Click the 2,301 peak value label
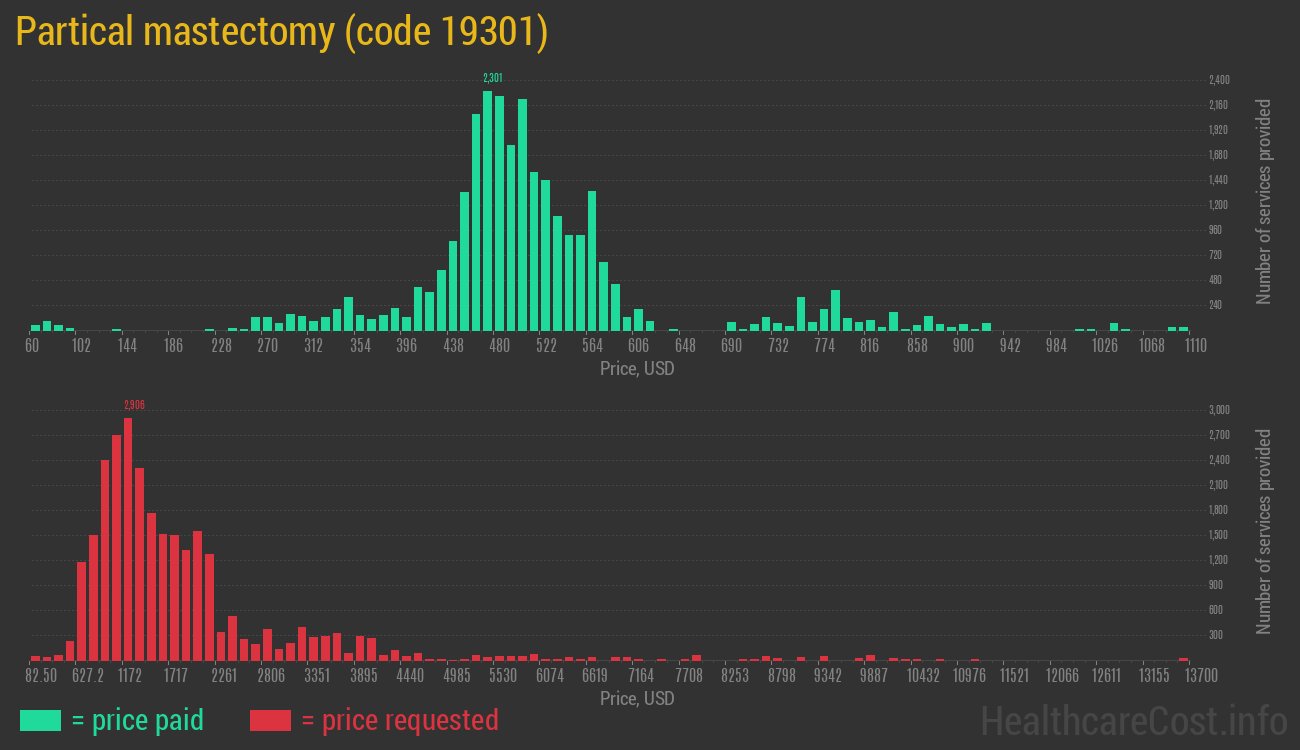Image resolution: width=1300 pixels, height=750 pixels. (492, 78)
